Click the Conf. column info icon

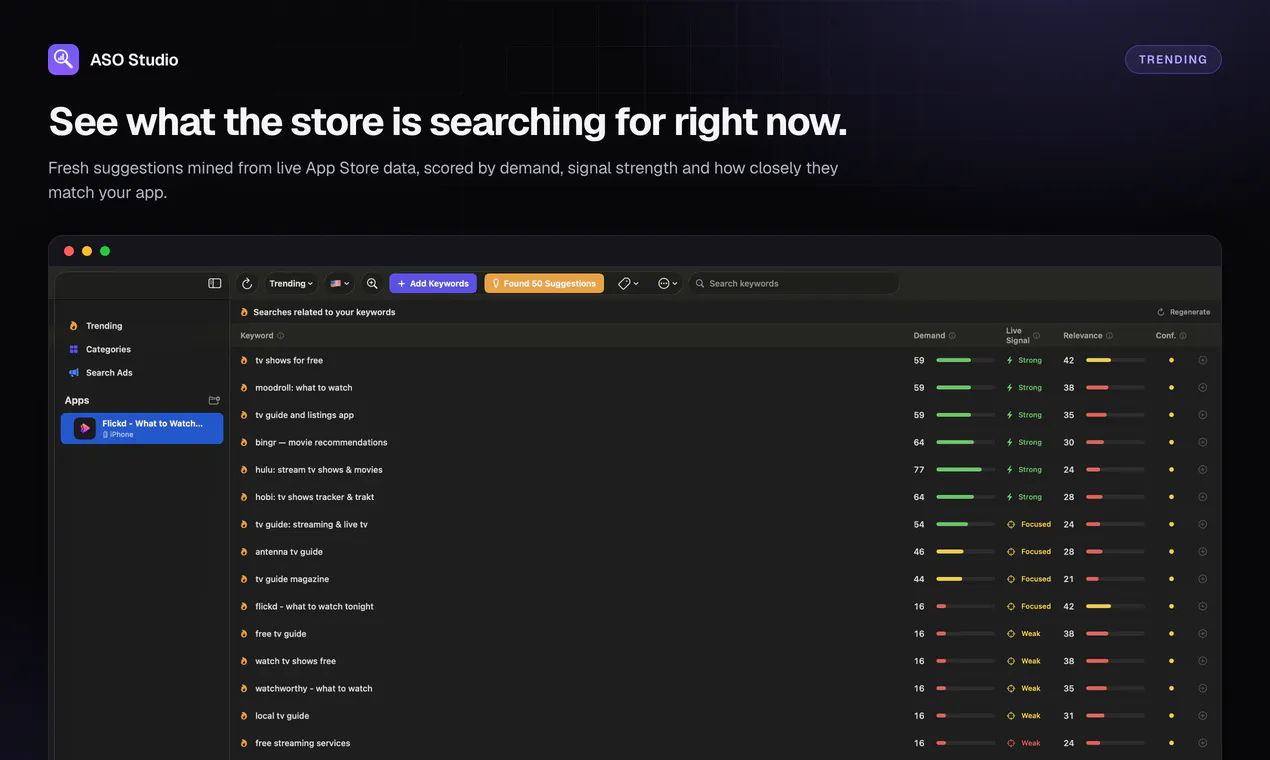click(x=1183, y=336)
